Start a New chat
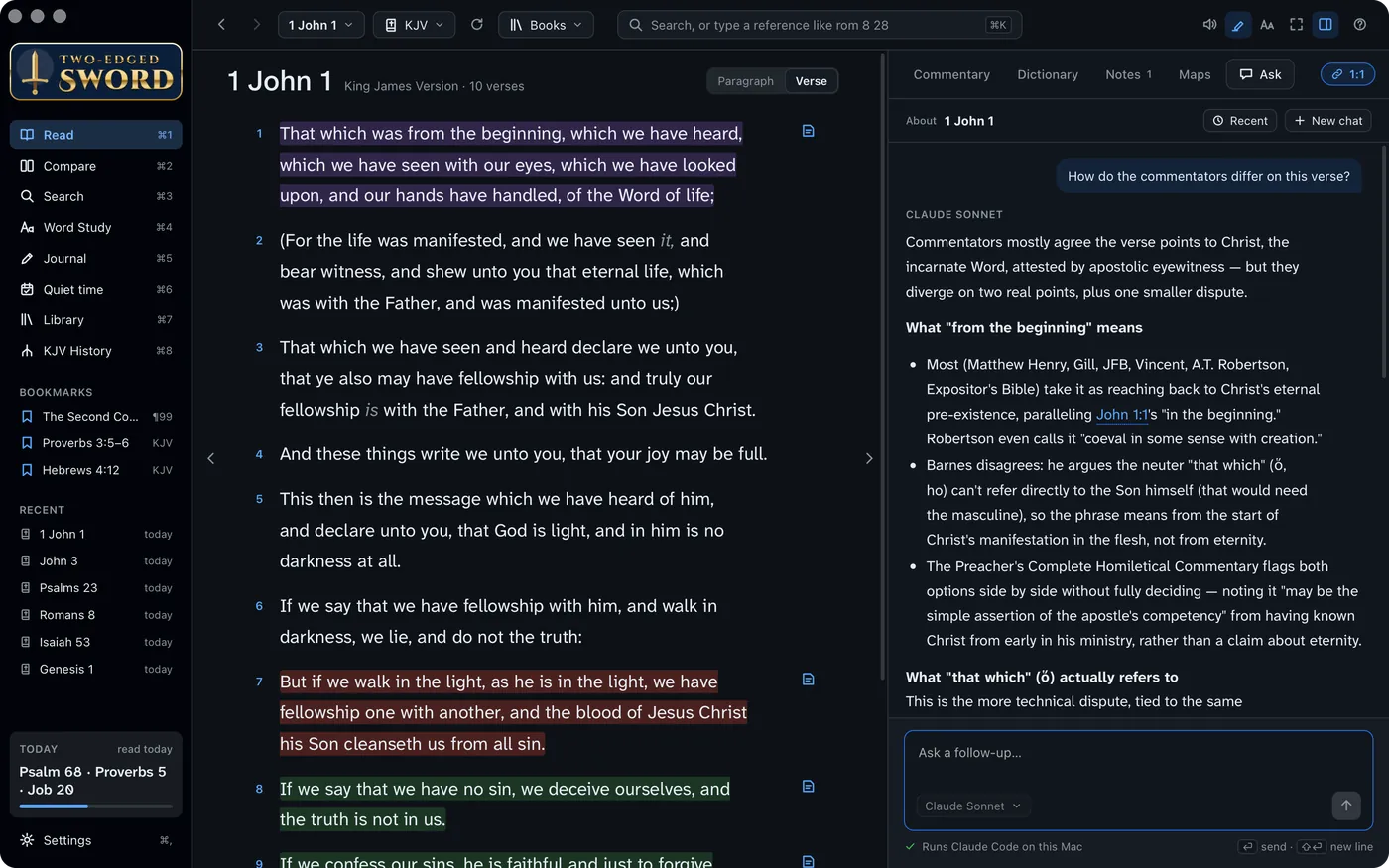Viewport: 1389px width, 868px height. [1328, 121]
